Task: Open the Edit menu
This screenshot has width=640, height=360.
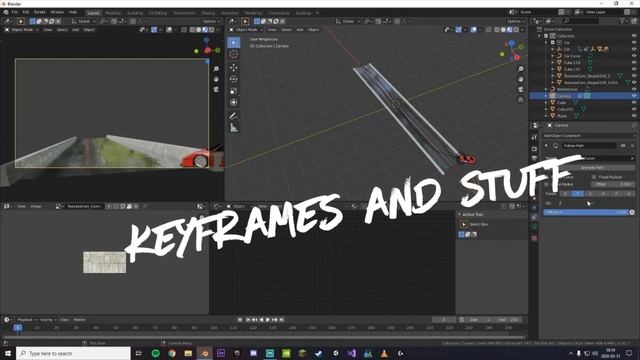Action: 26,12
